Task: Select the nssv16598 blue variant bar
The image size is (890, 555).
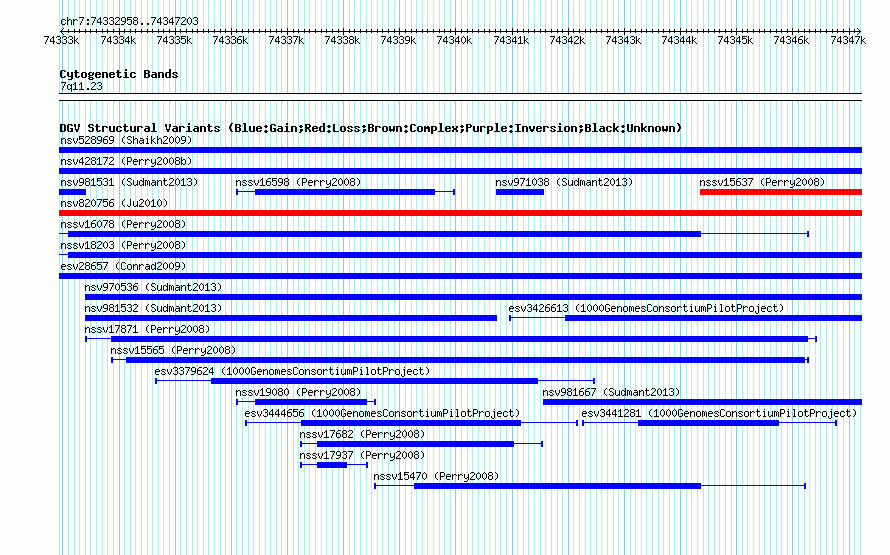Action: (345, 192)
